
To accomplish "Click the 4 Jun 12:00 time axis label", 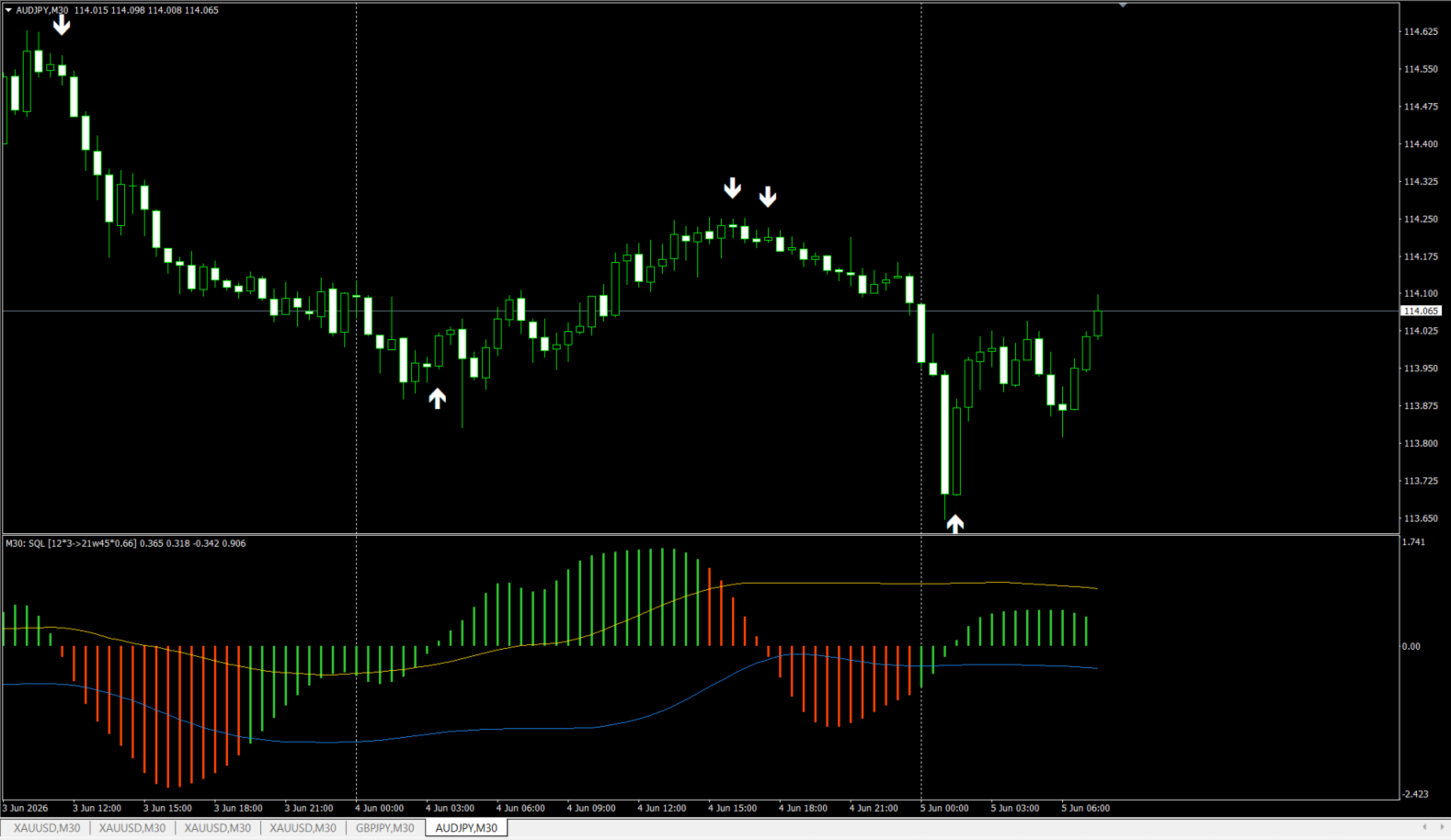I will point(664,809).
